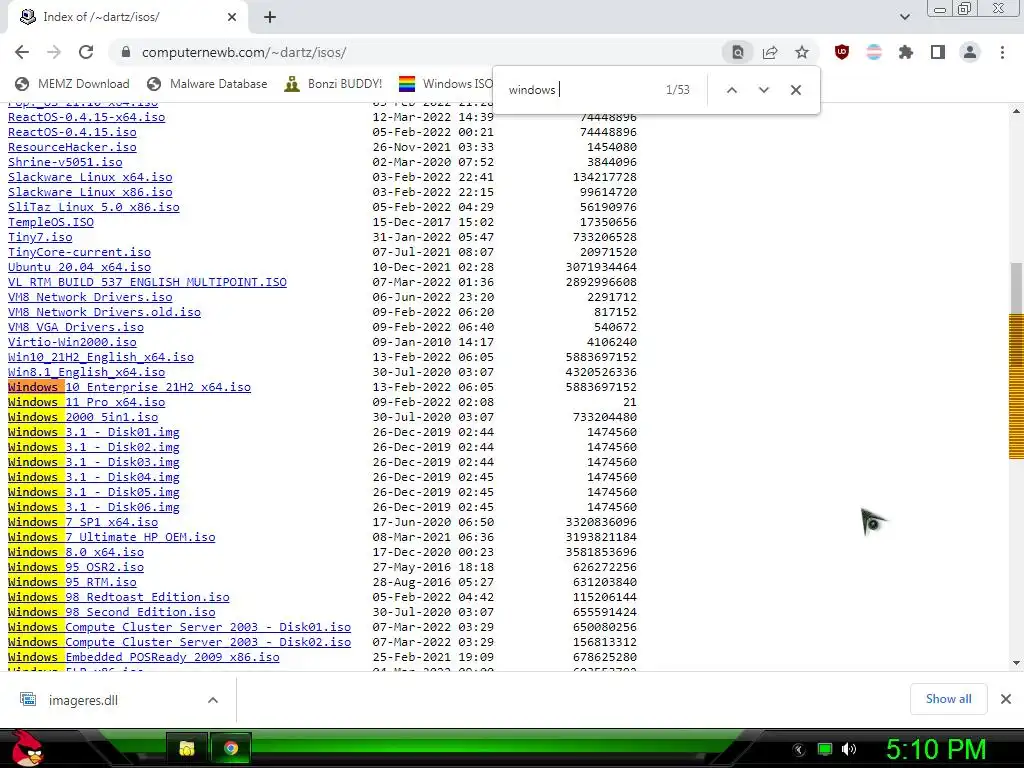This screenshot has width=1024, height=768.
Task: Open Windows_7_Ultimate_HP_OEM.iso link
Action: [x=112, y=537]
